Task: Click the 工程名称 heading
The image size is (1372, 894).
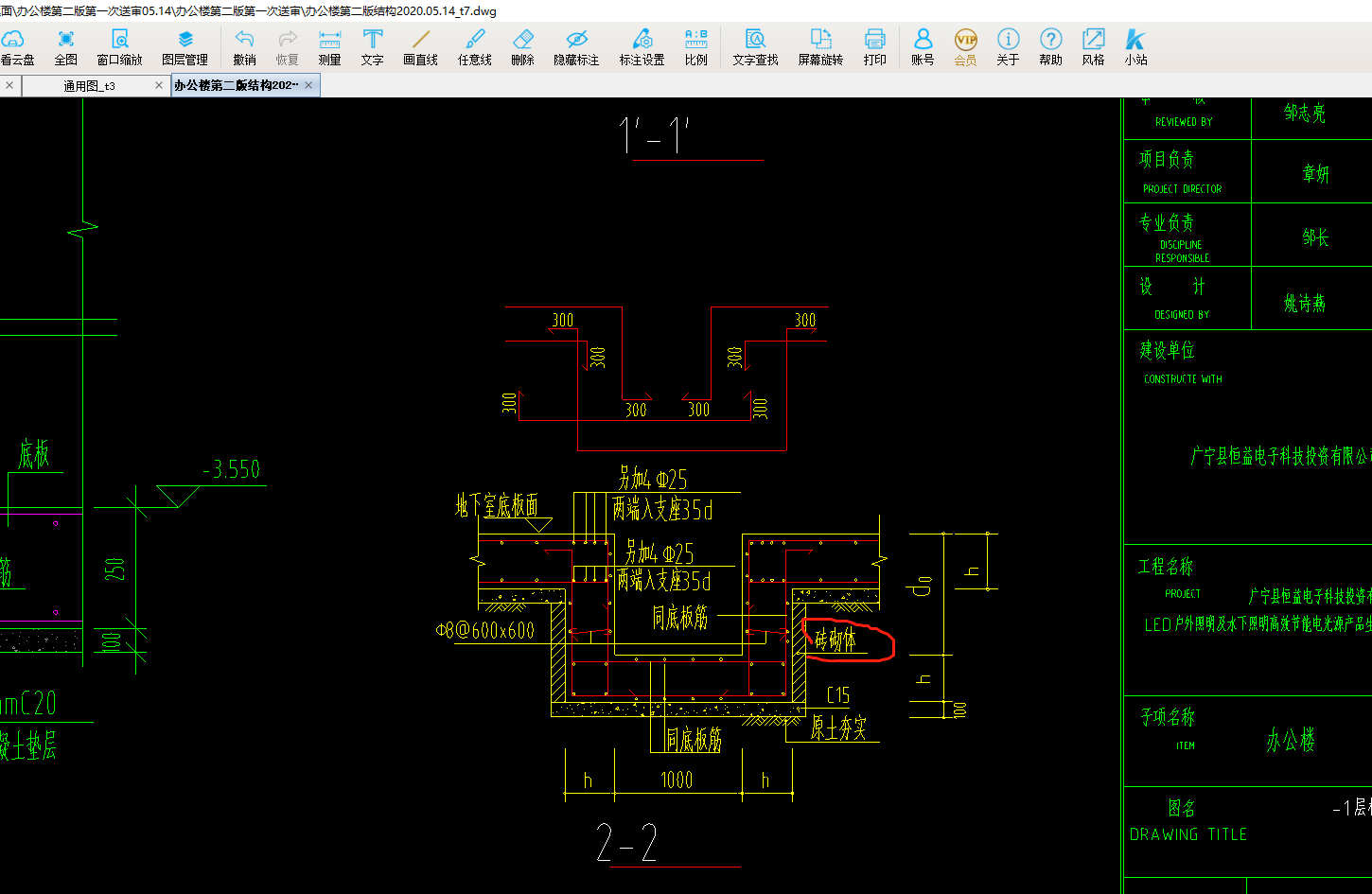Action: pos(1166,567)
